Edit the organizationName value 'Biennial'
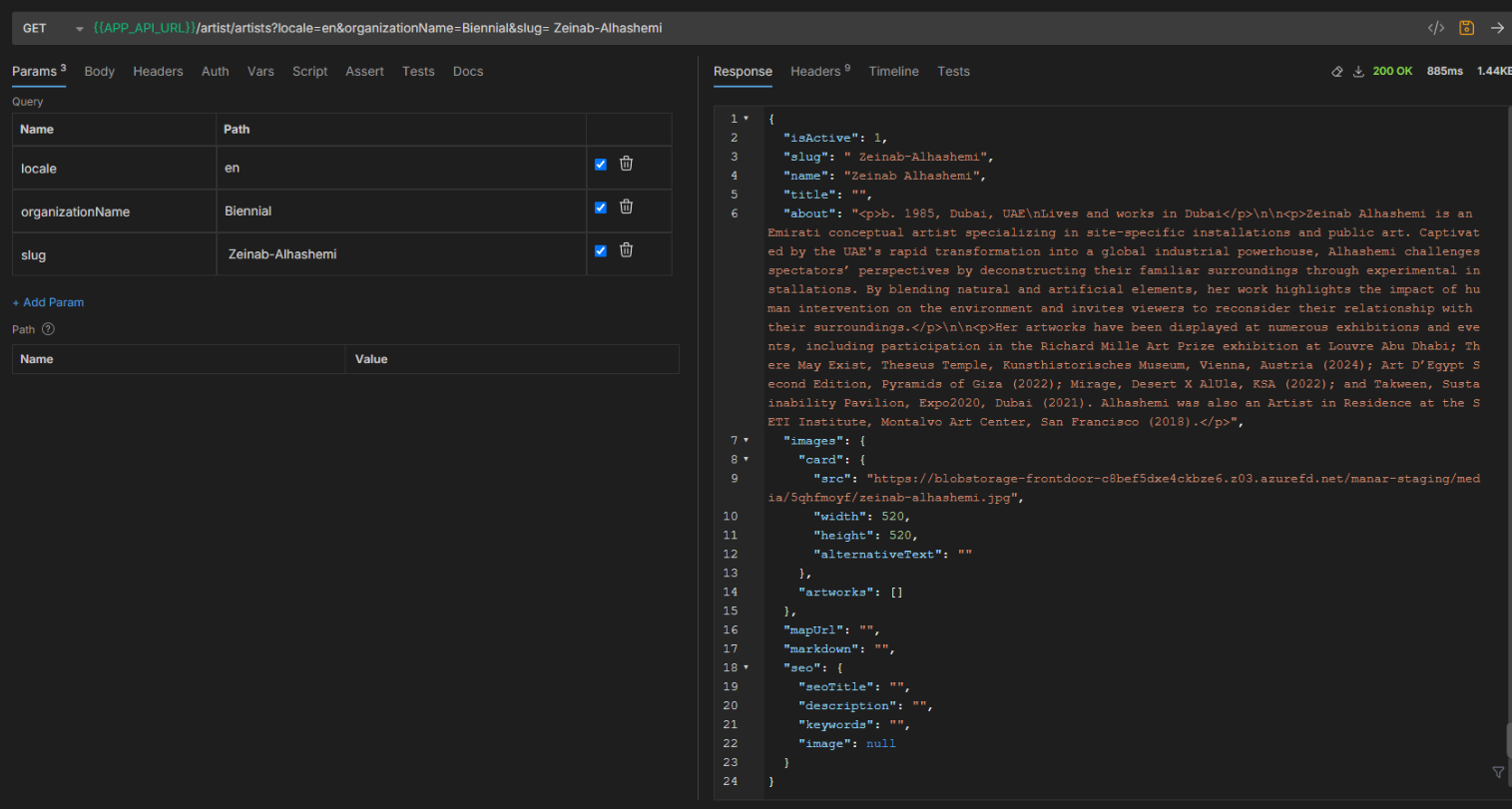1512x809 pixels. (x=401, y=211)
